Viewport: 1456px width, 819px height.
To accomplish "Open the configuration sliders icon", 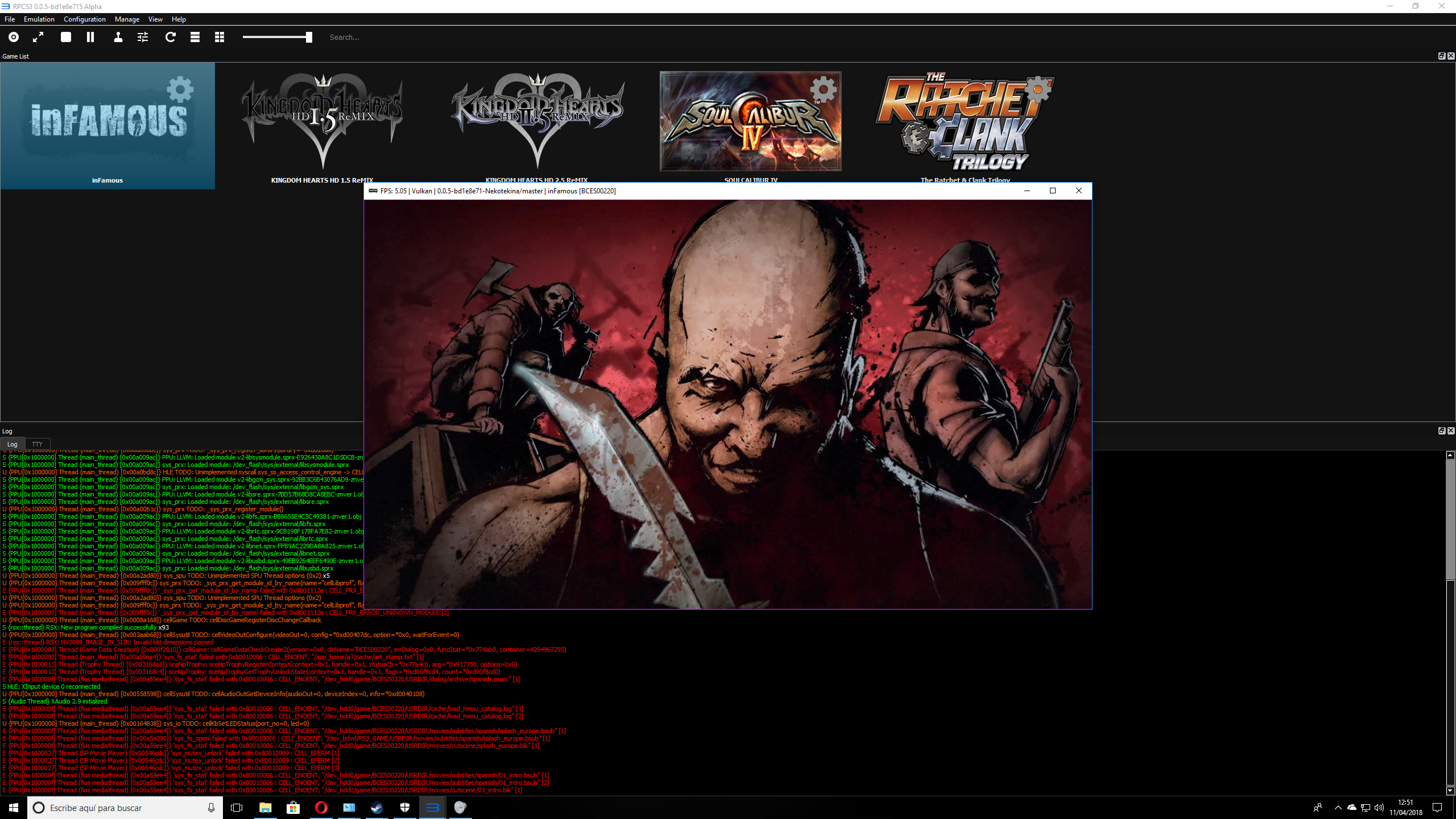I will [143, 37].
